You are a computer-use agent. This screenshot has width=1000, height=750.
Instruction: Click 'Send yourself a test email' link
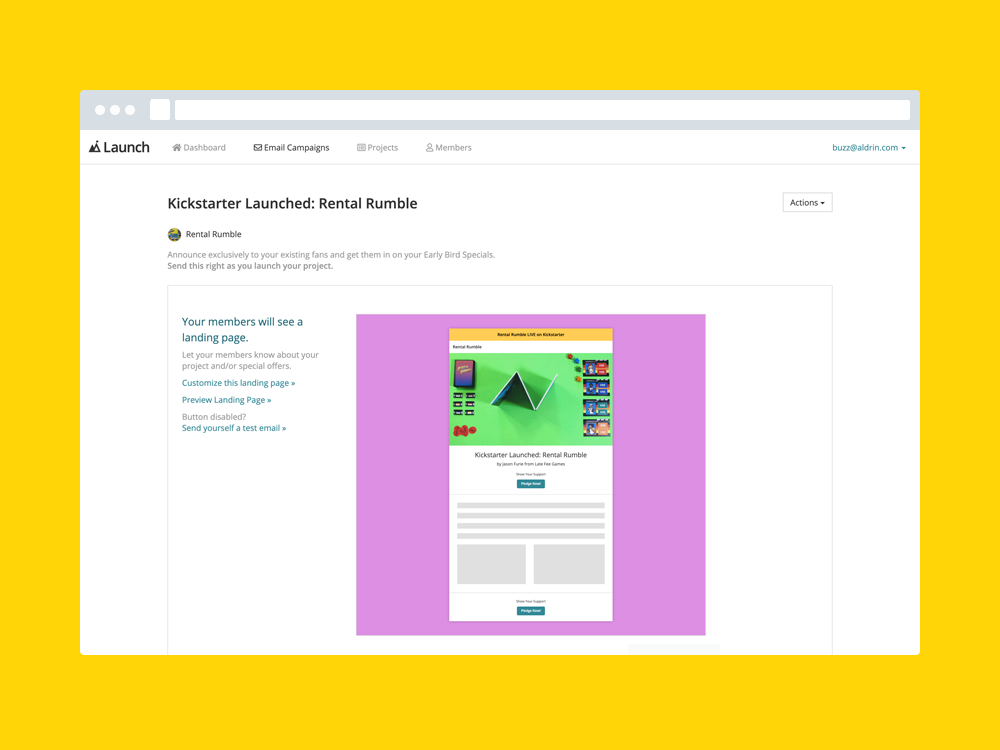[234, 428]
